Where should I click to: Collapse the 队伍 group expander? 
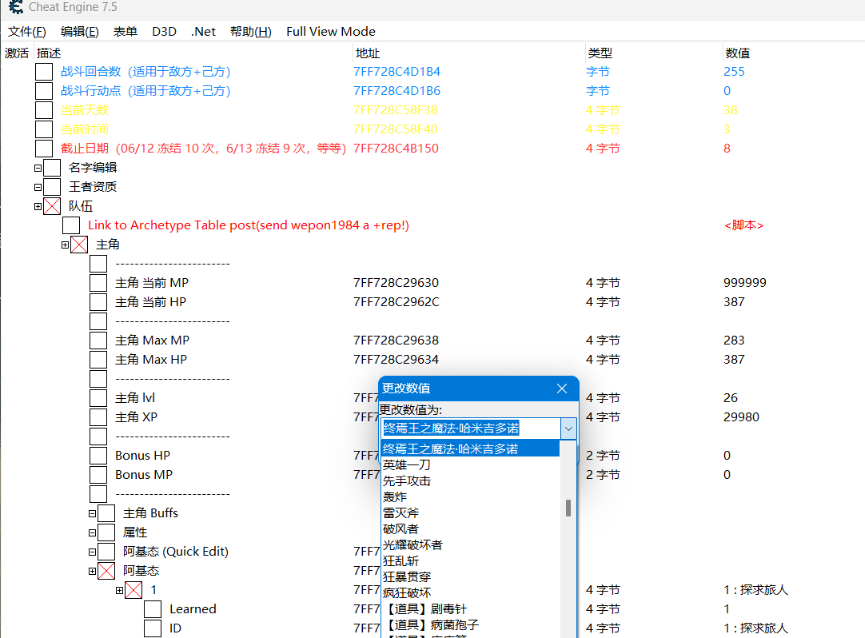[38, 206]
